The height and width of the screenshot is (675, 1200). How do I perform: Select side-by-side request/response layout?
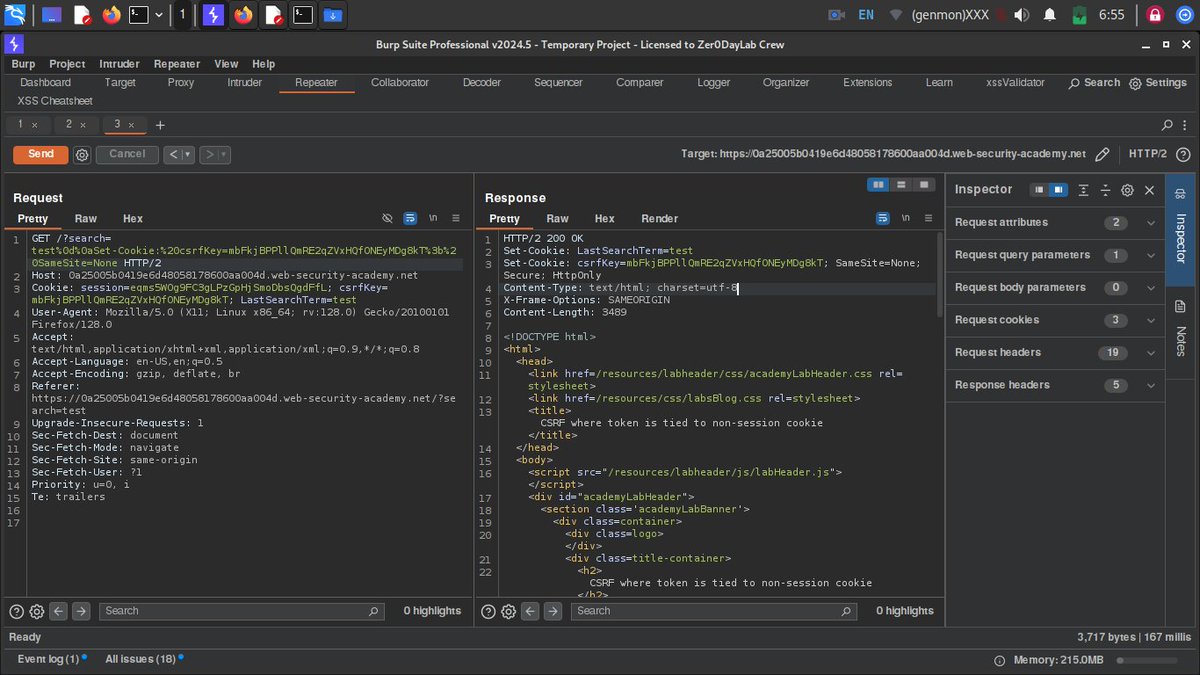point(878,185)
